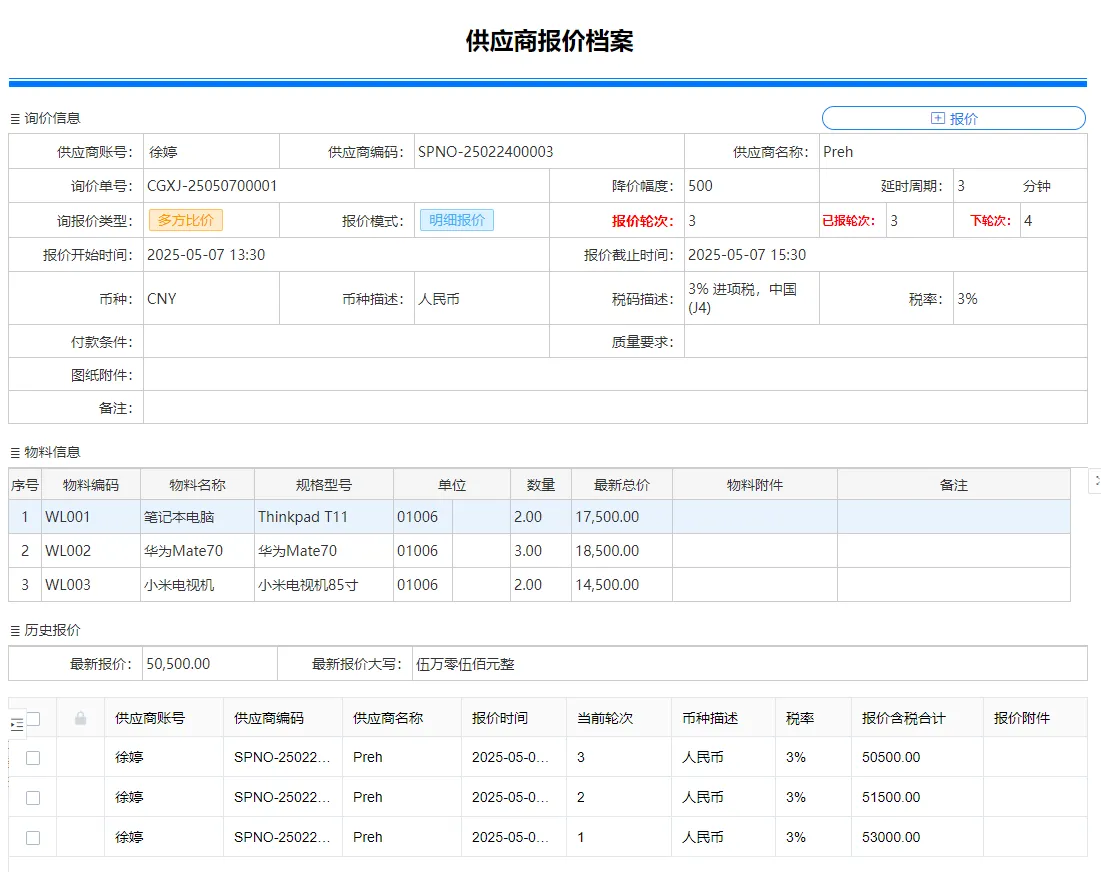The image size is (1101, 872).
Task: Select material row WL001 笔记本电脑
Action: point(539,517)
